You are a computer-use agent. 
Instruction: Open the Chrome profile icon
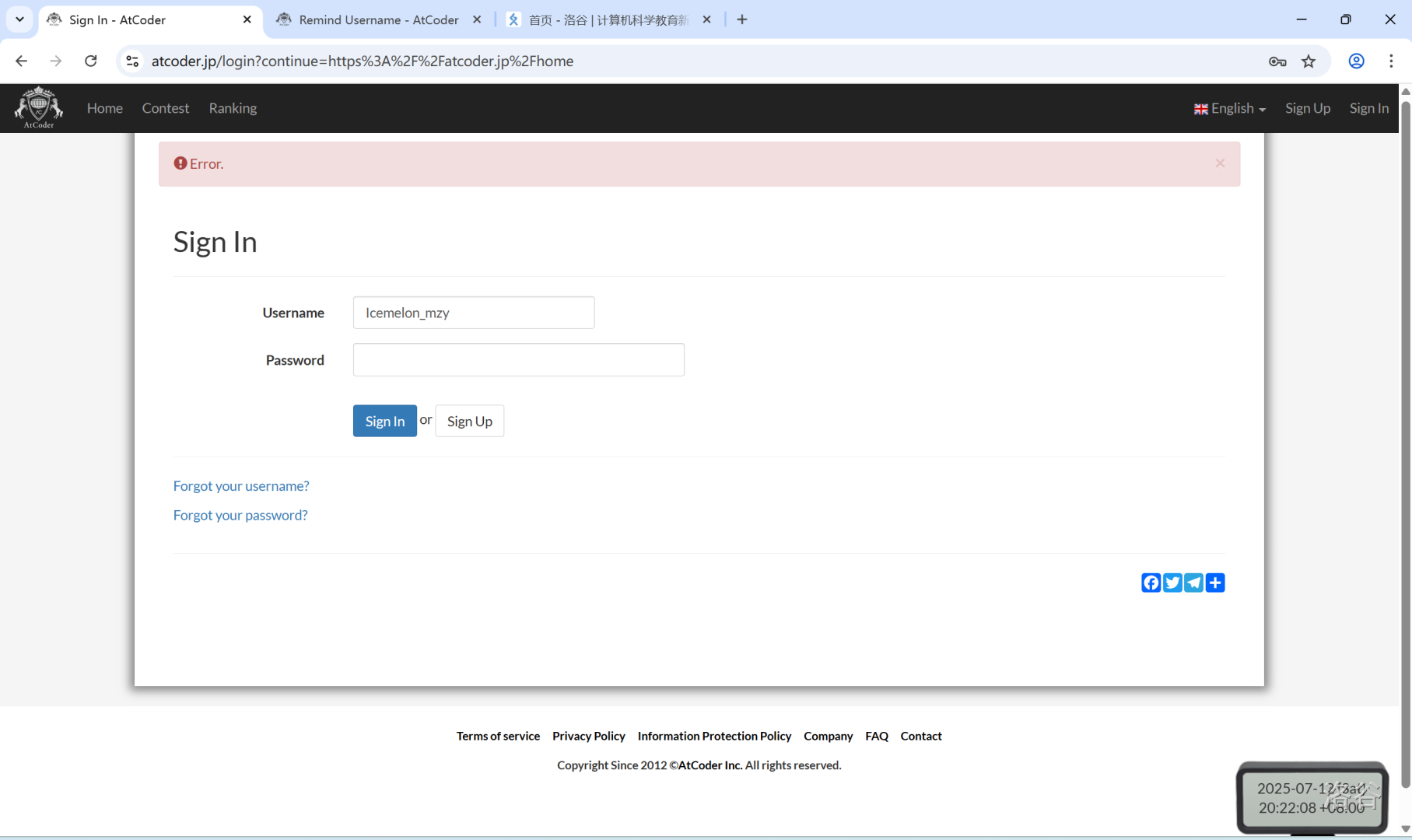pyautogui.click(x=1356, y=61)
